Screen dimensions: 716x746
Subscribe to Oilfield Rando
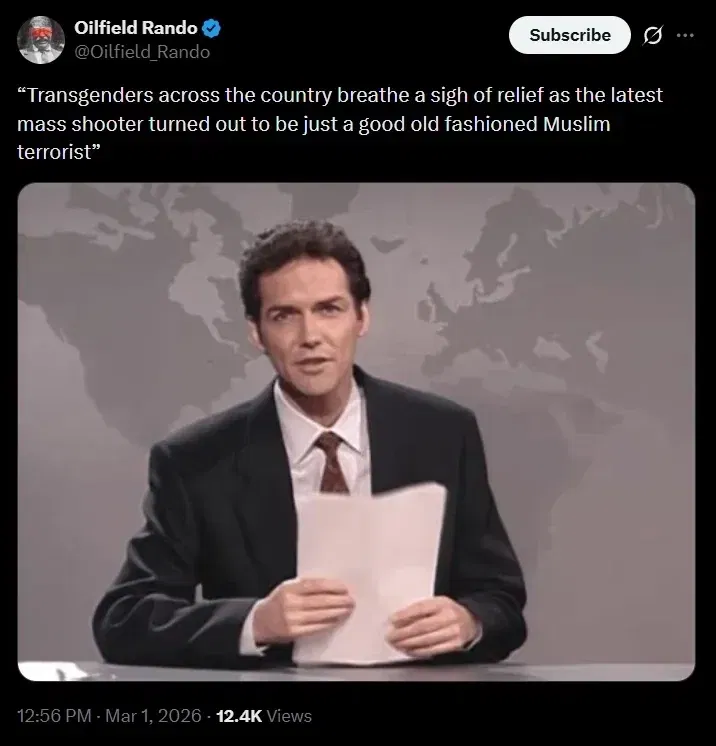[569, 35]
